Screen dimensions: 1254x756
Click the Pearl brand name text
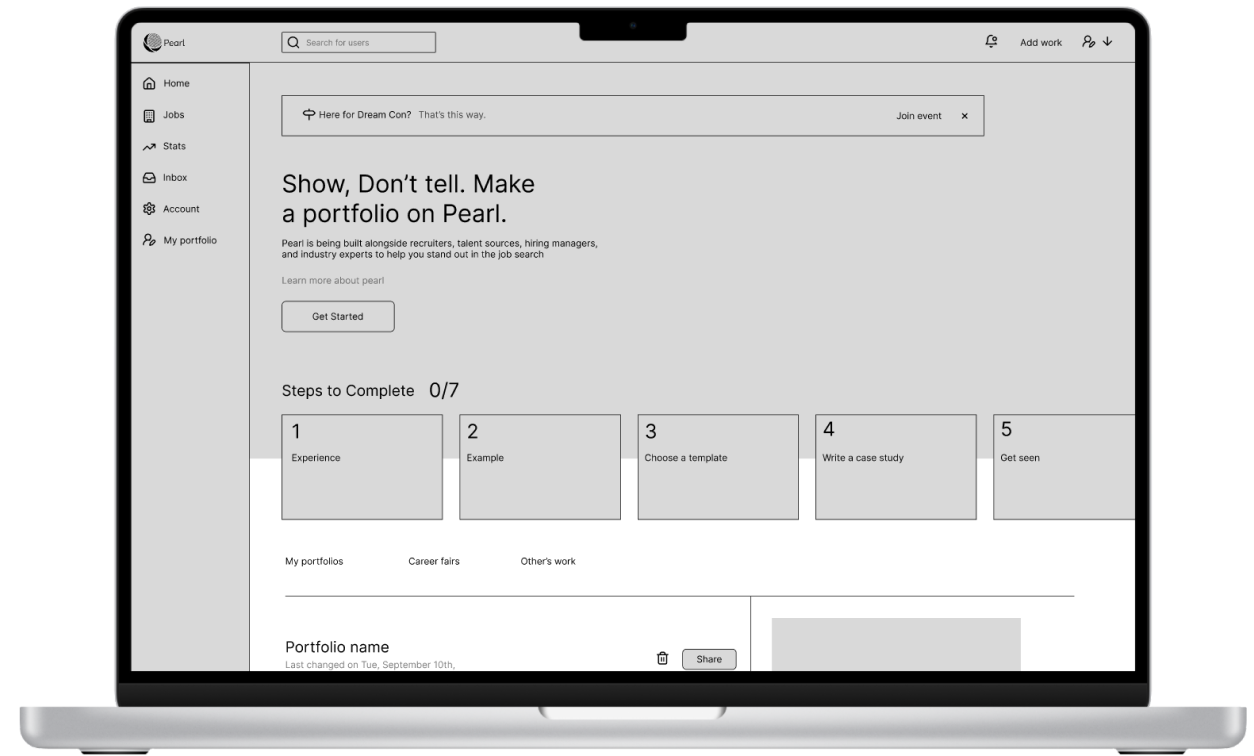coord(175,43)
